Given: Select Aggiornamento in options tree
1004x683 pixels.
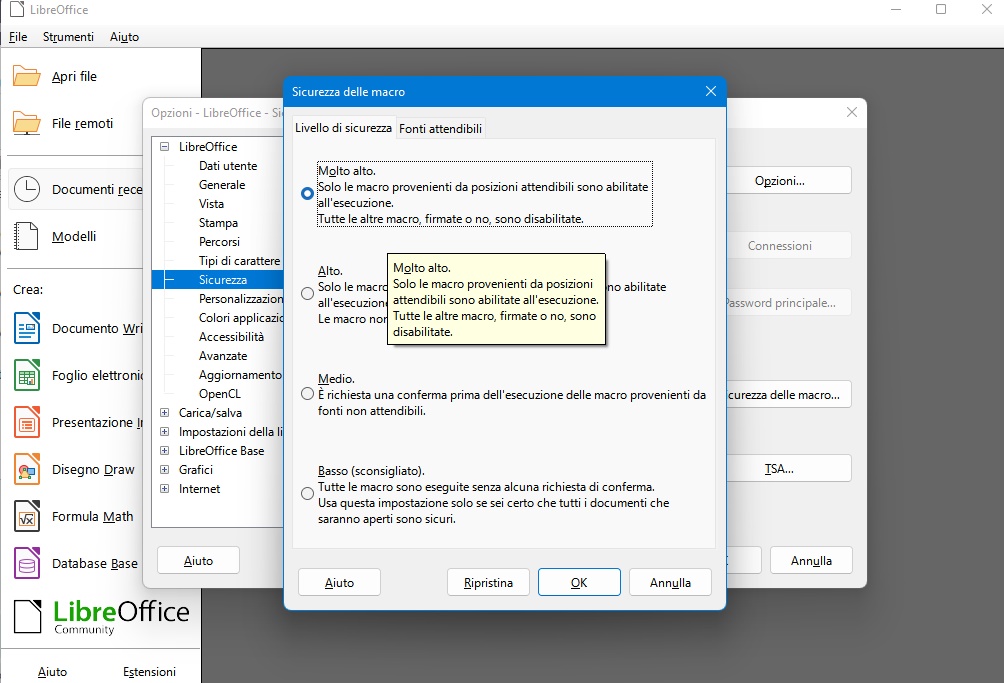Looking at the screenshot, I should [x=240, y=374].
